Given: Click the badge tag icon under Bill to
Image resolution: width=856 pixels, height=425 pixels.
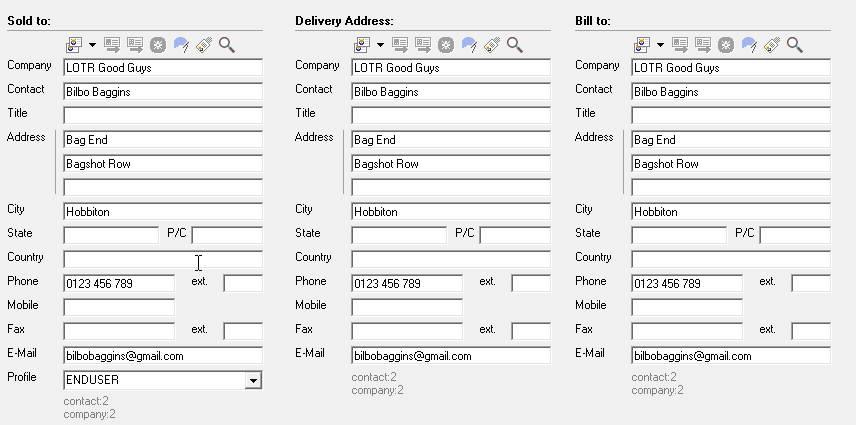Looking at the screenshot, I should tap(772, 45).
